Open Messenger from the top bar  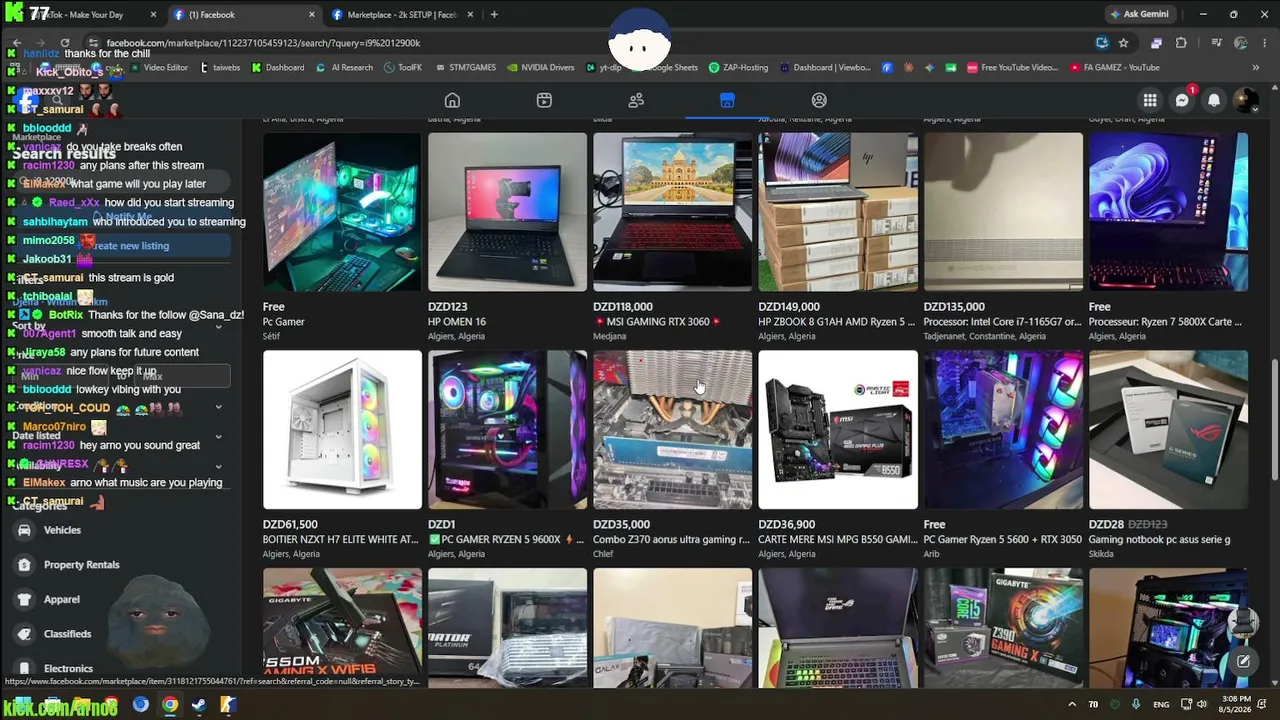pyautogui.click(x=1182, y=100)
